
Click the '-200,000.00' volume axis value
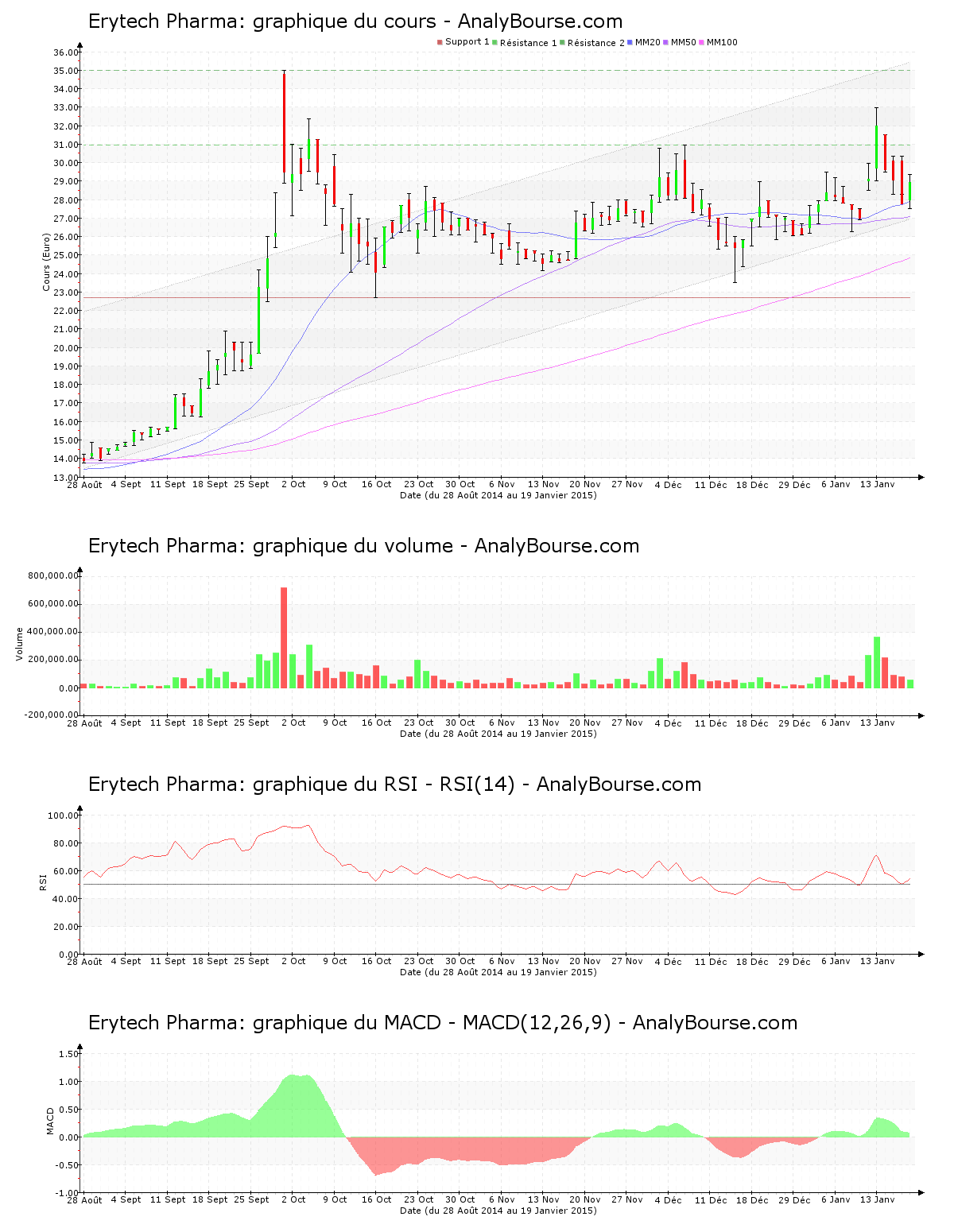tap(51, 715)
